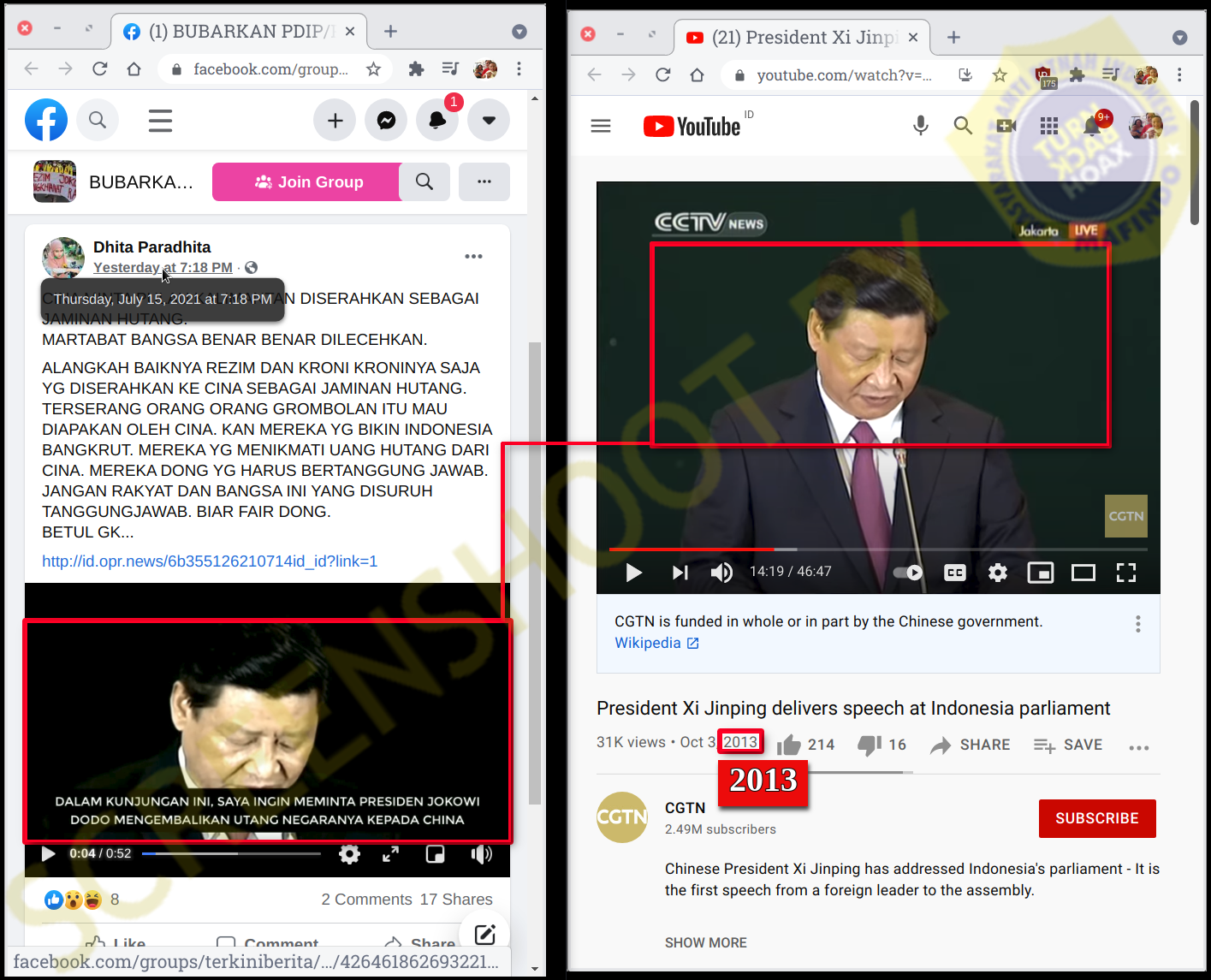This screenshot has width=1211, height=980.
Task: Open post options three-dot menu
Action: point(473,257)
